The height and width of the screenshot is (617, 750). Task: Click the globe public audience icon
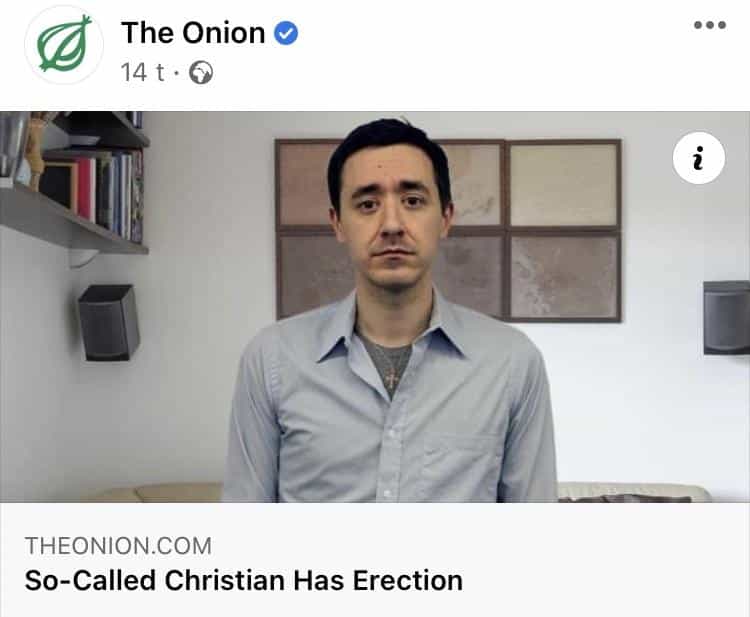coord(201,73)
